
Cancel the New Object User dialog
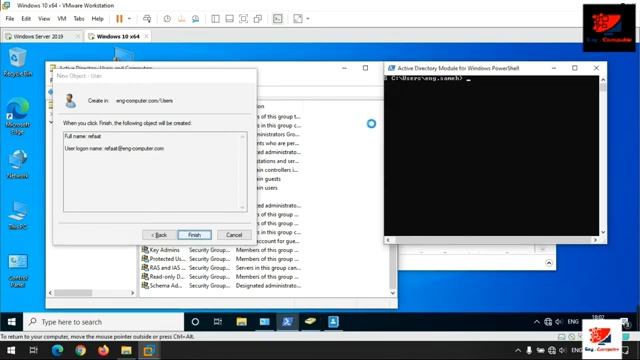click(234, 235)
